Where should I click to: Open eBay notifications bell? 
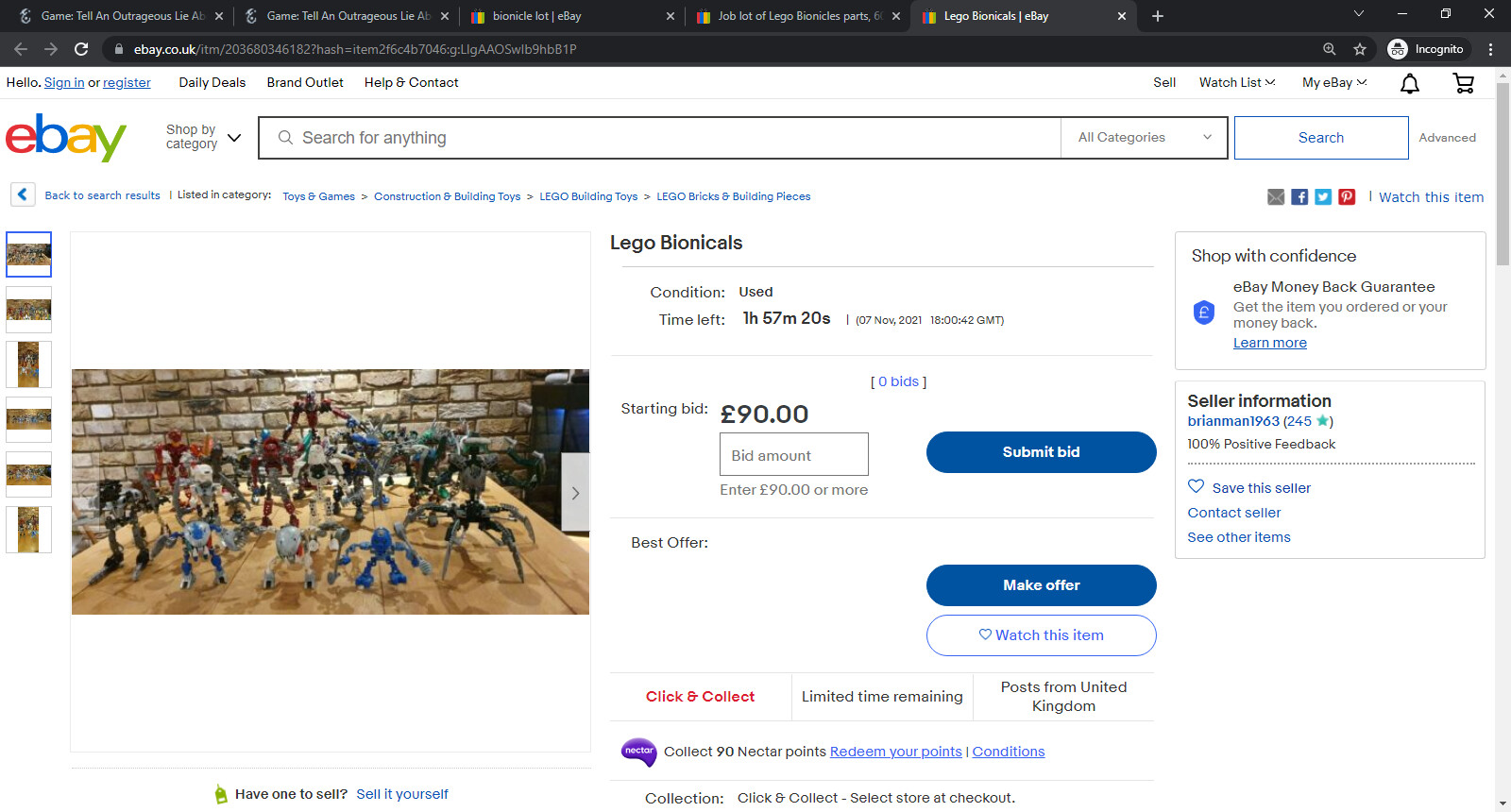1410,84
